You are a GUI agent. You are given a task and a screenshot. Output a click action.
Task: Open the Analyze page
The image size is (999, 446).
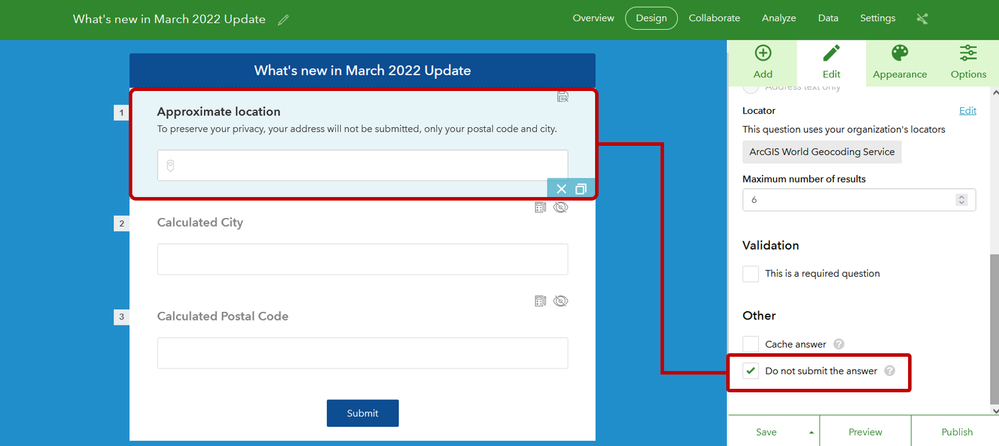pyautogui.click(x=779, y=18)
